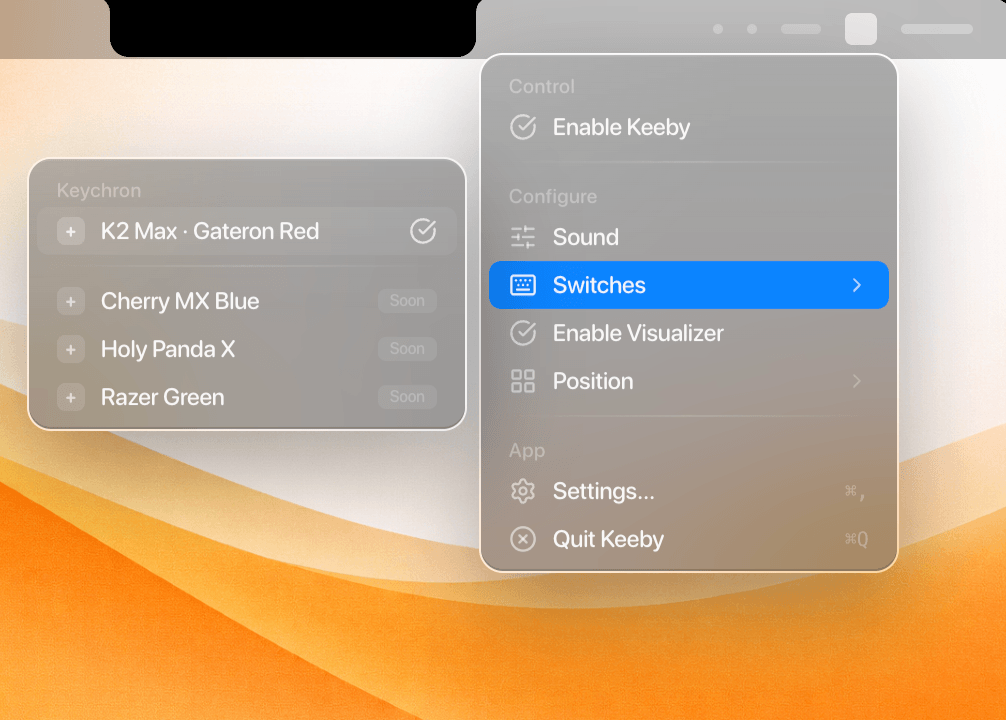Viewport: 1006px width, 720px height.
Task: Click the X circle icon for Quit Keeby
Action: coord(523,539)
